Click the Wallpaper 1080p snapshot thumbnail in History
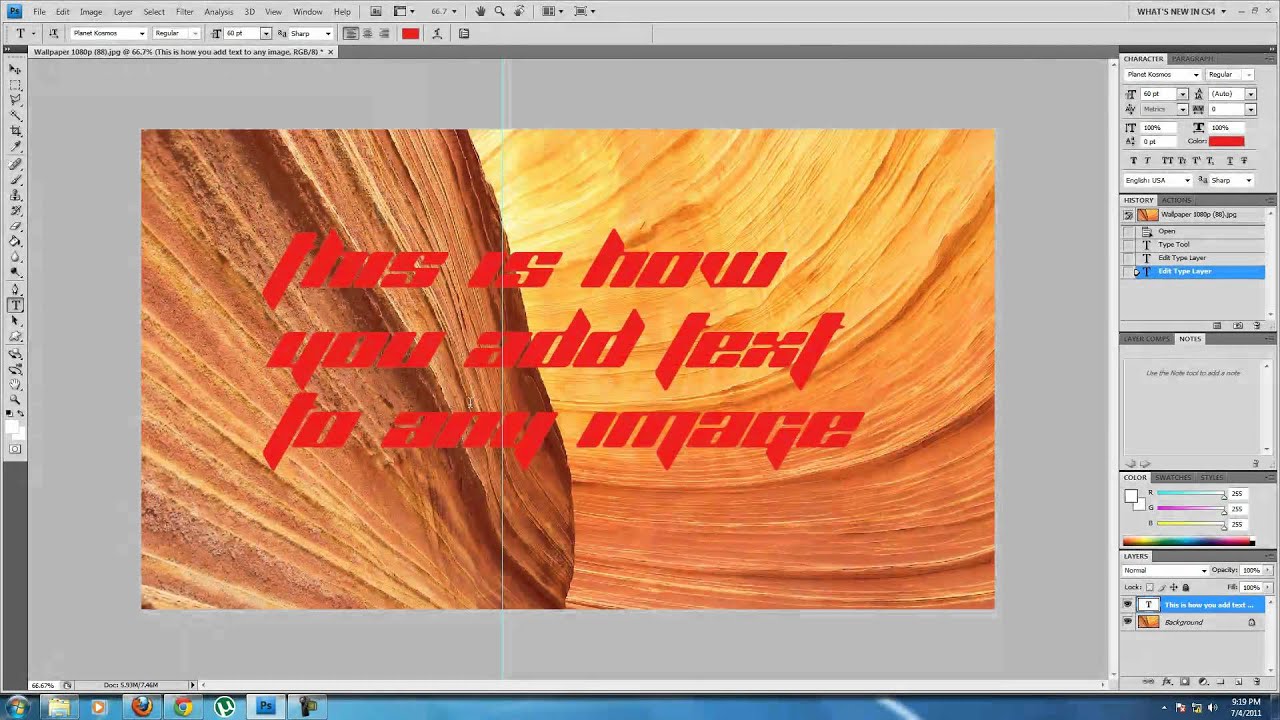1280x720 pixels. tap(1148, 214)
